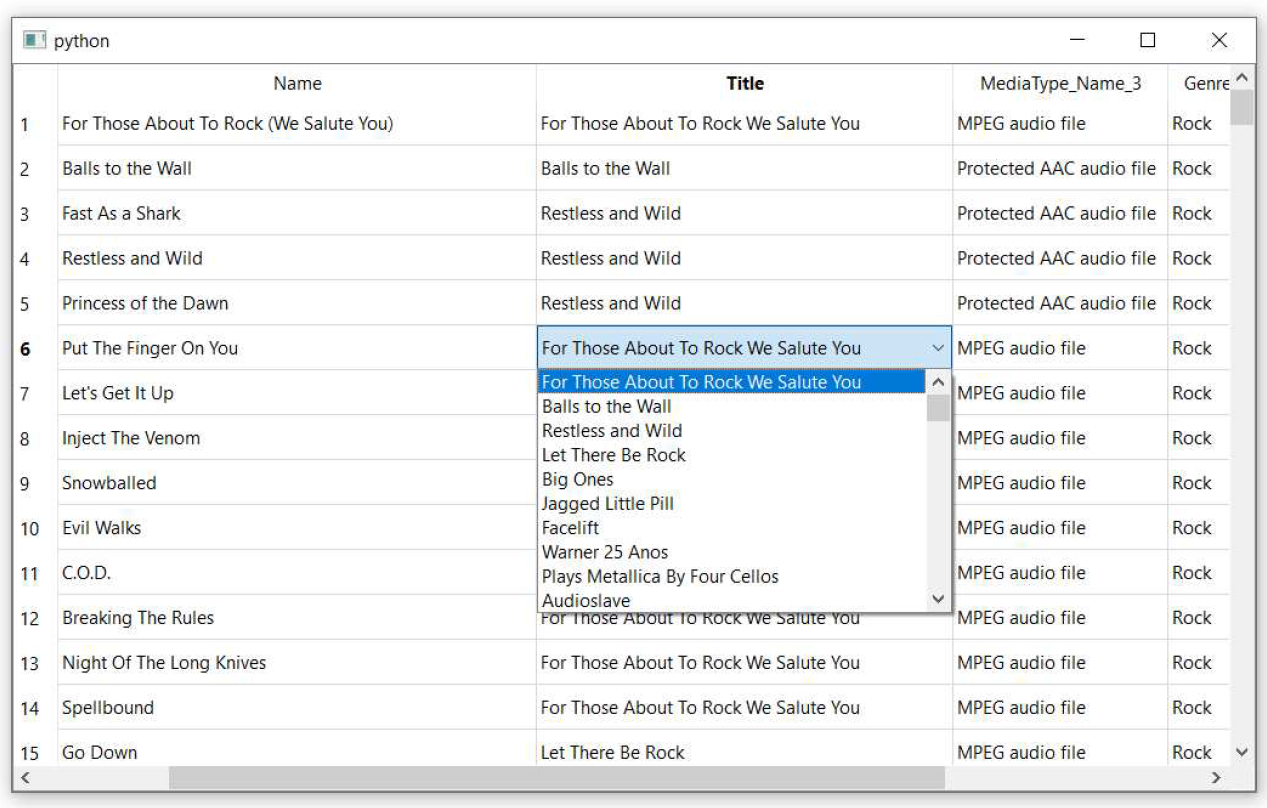Pick 'Facelift' from the dropdown list
The image size is (1267, 808).
732,528
